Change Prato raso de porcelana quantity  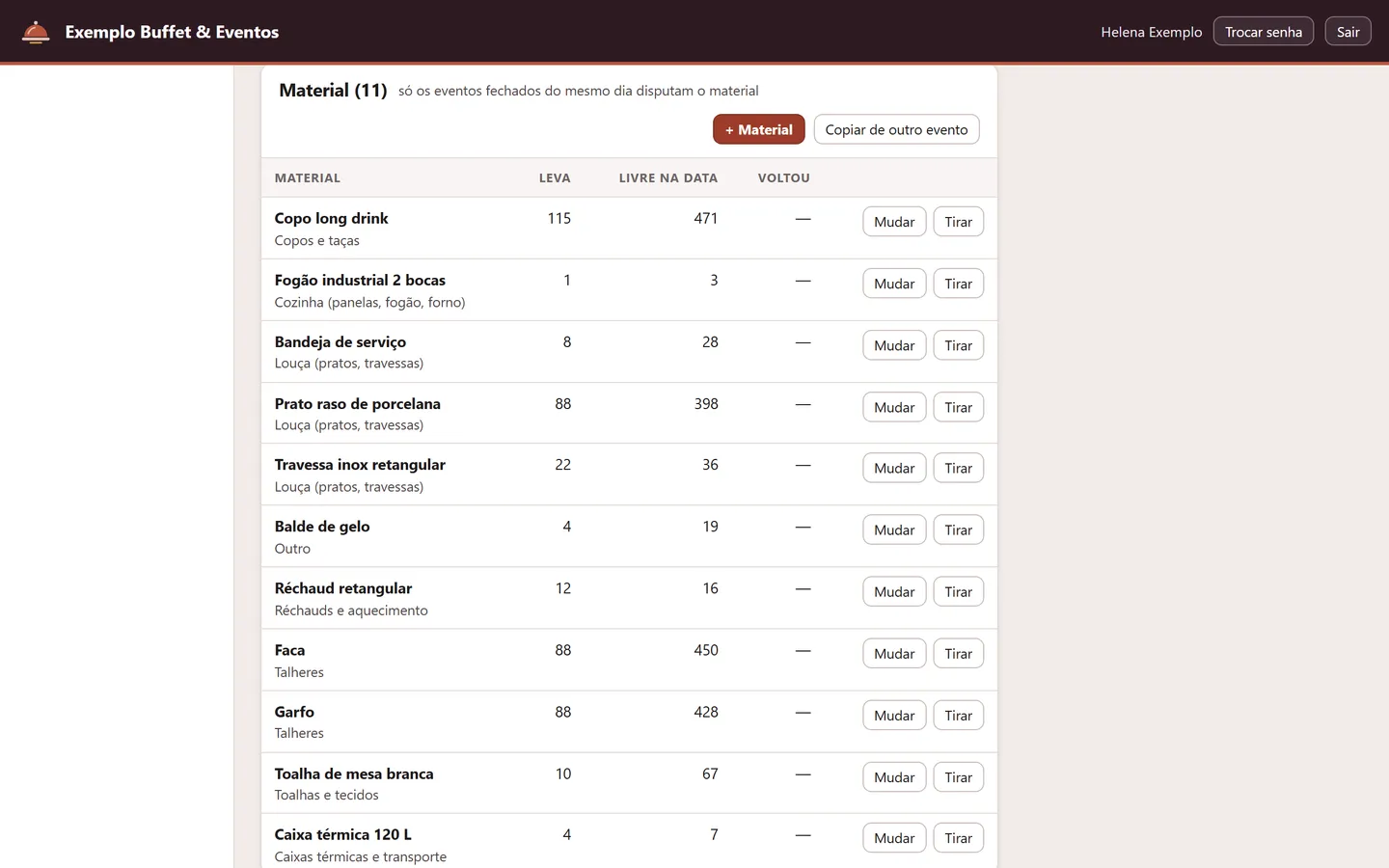point(894,407)
